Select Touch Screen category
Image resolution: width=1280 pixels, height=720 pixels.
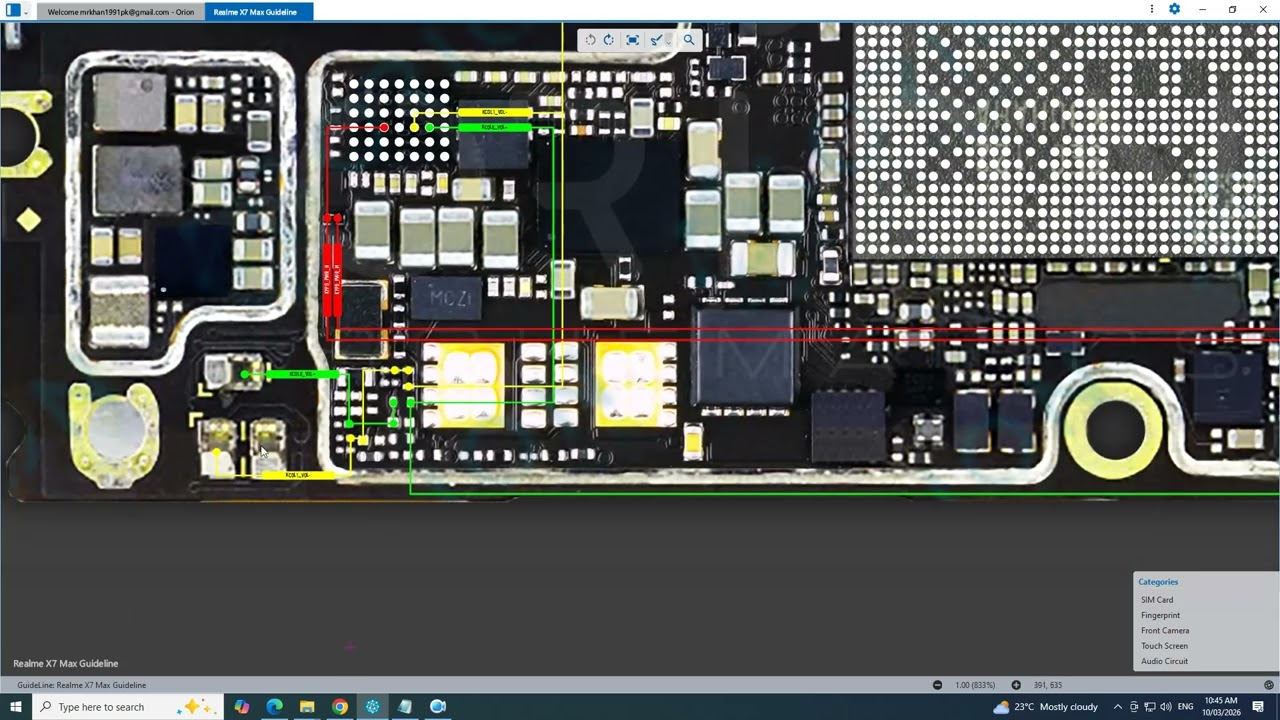[1164, 646]
